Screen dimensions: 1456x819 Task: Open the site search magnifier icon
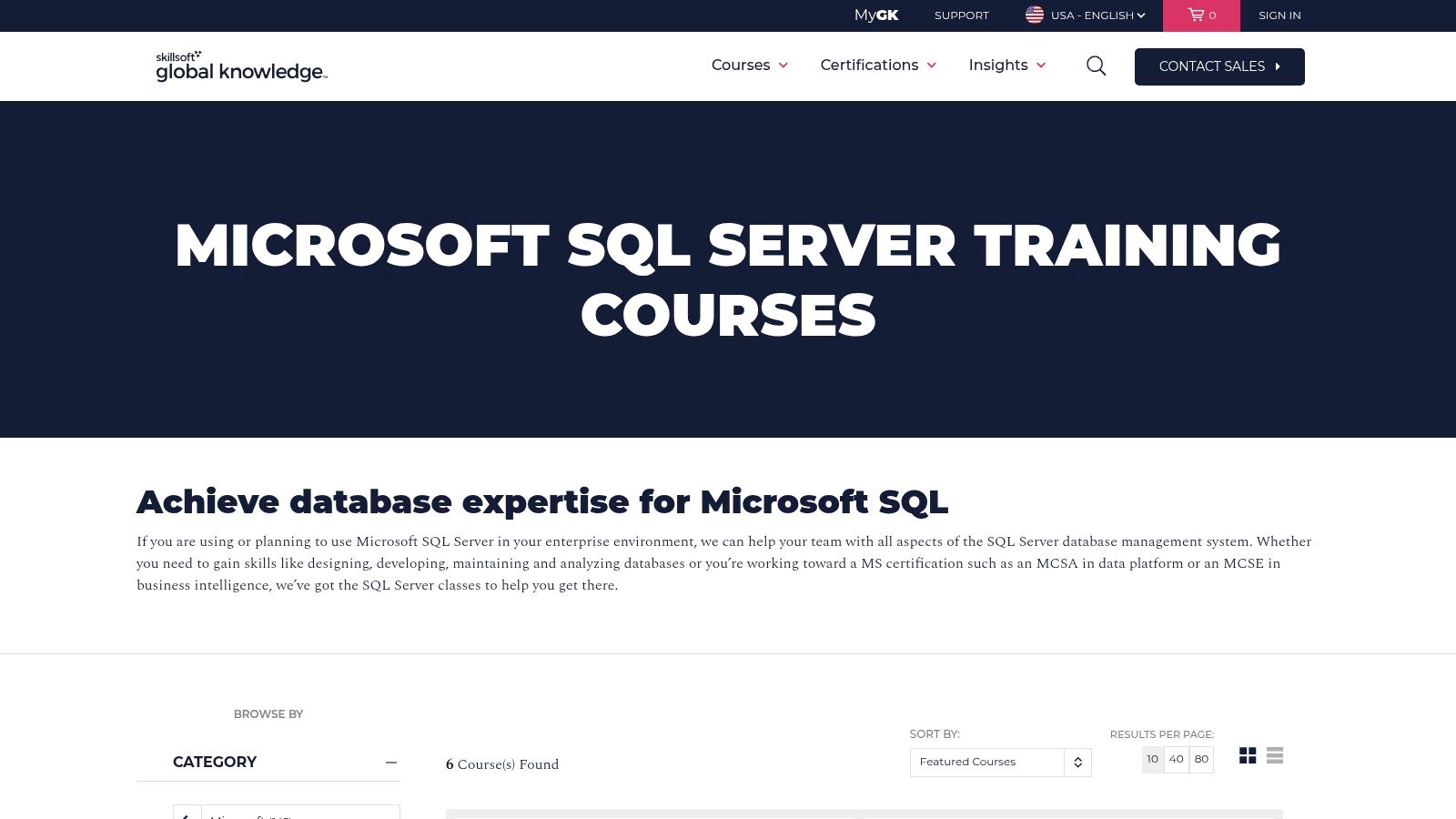pos(1097,66)
